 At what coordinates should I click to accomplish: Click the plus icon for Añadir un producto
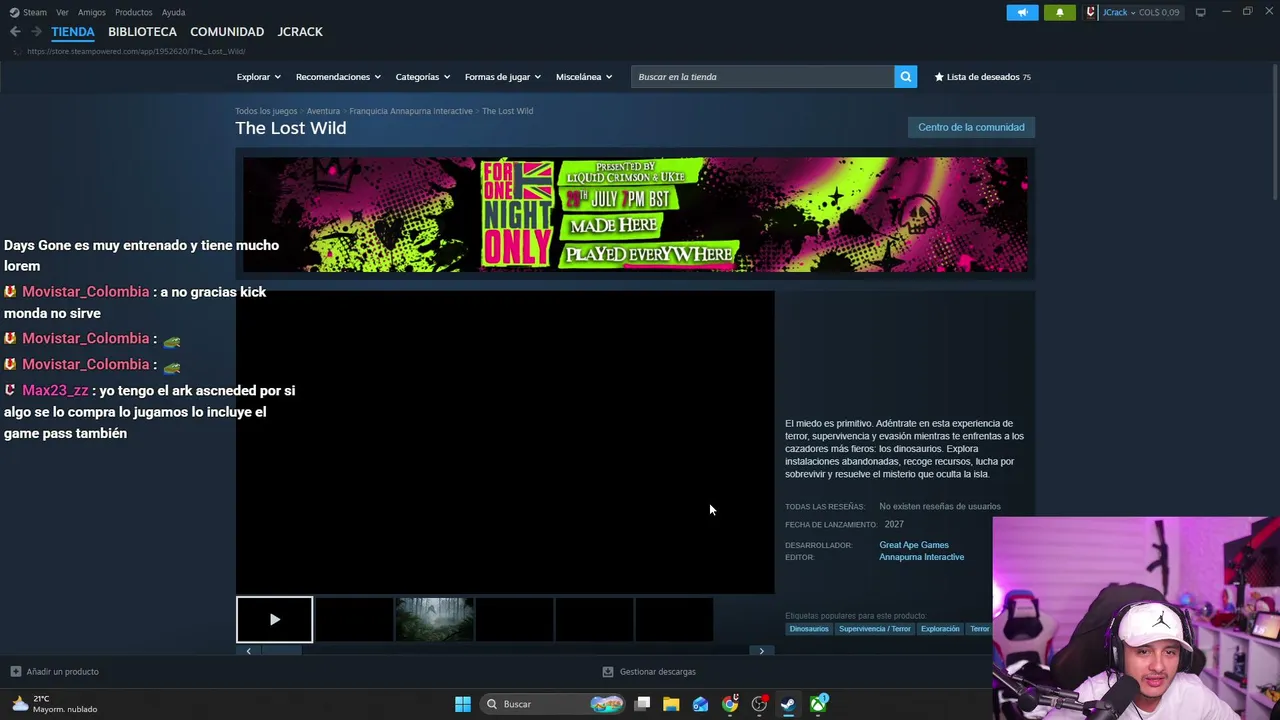(15, 672)
